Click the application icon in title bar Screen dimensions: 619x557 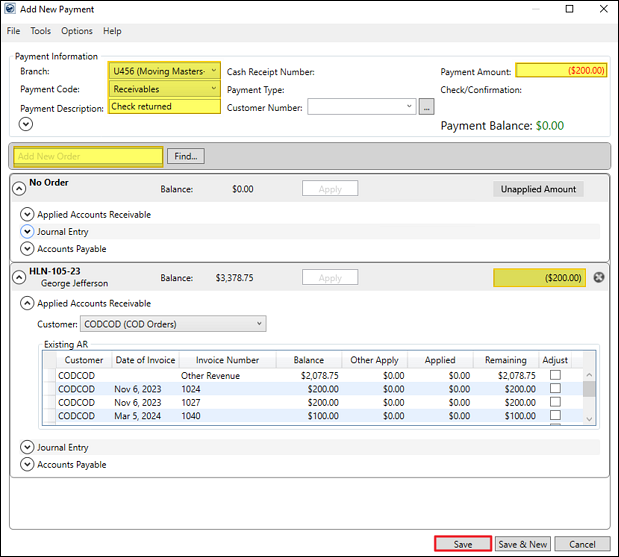click(x=10, y=9)
